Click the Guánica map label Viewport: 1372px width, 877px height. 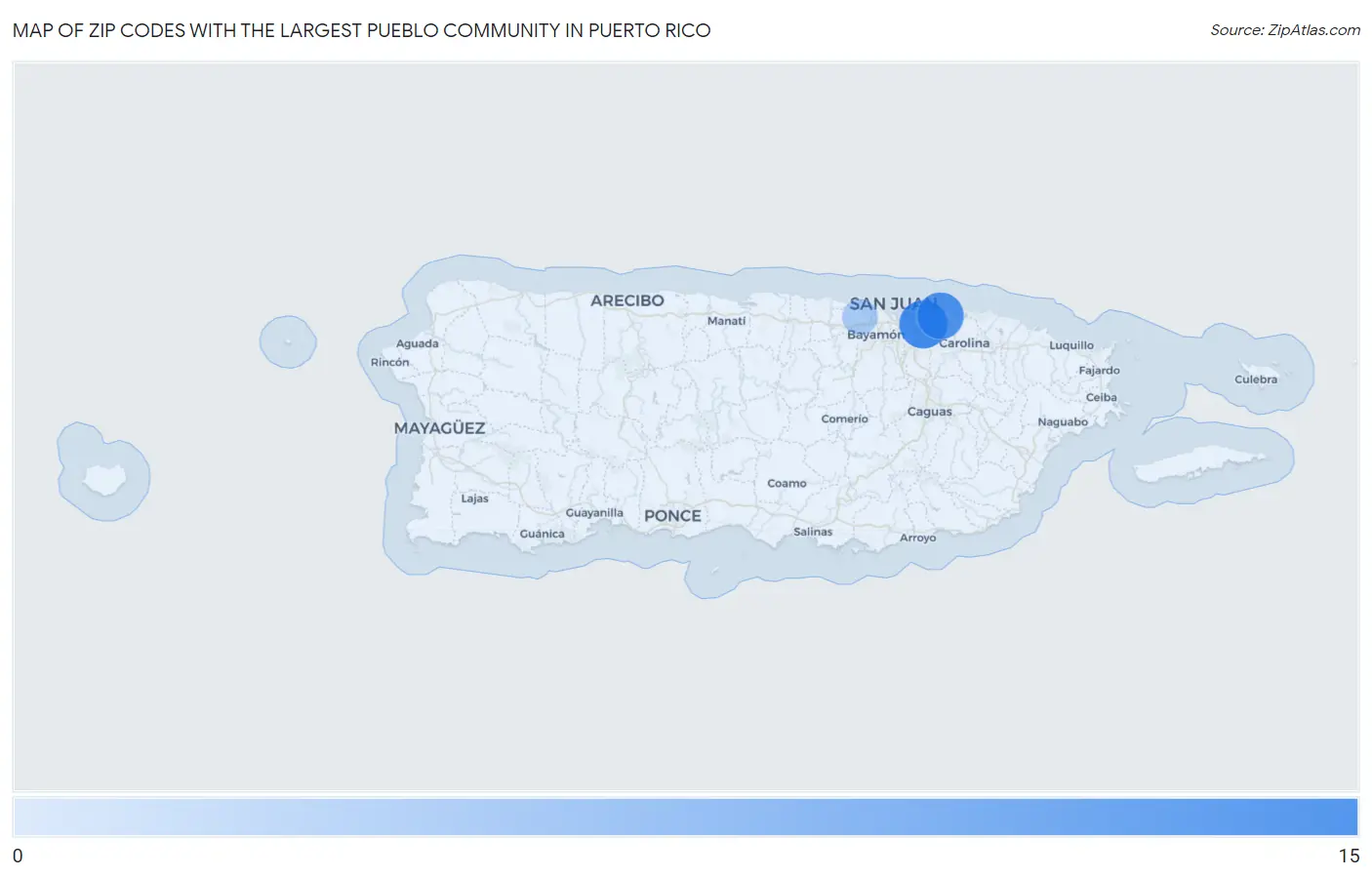point(542,534)
